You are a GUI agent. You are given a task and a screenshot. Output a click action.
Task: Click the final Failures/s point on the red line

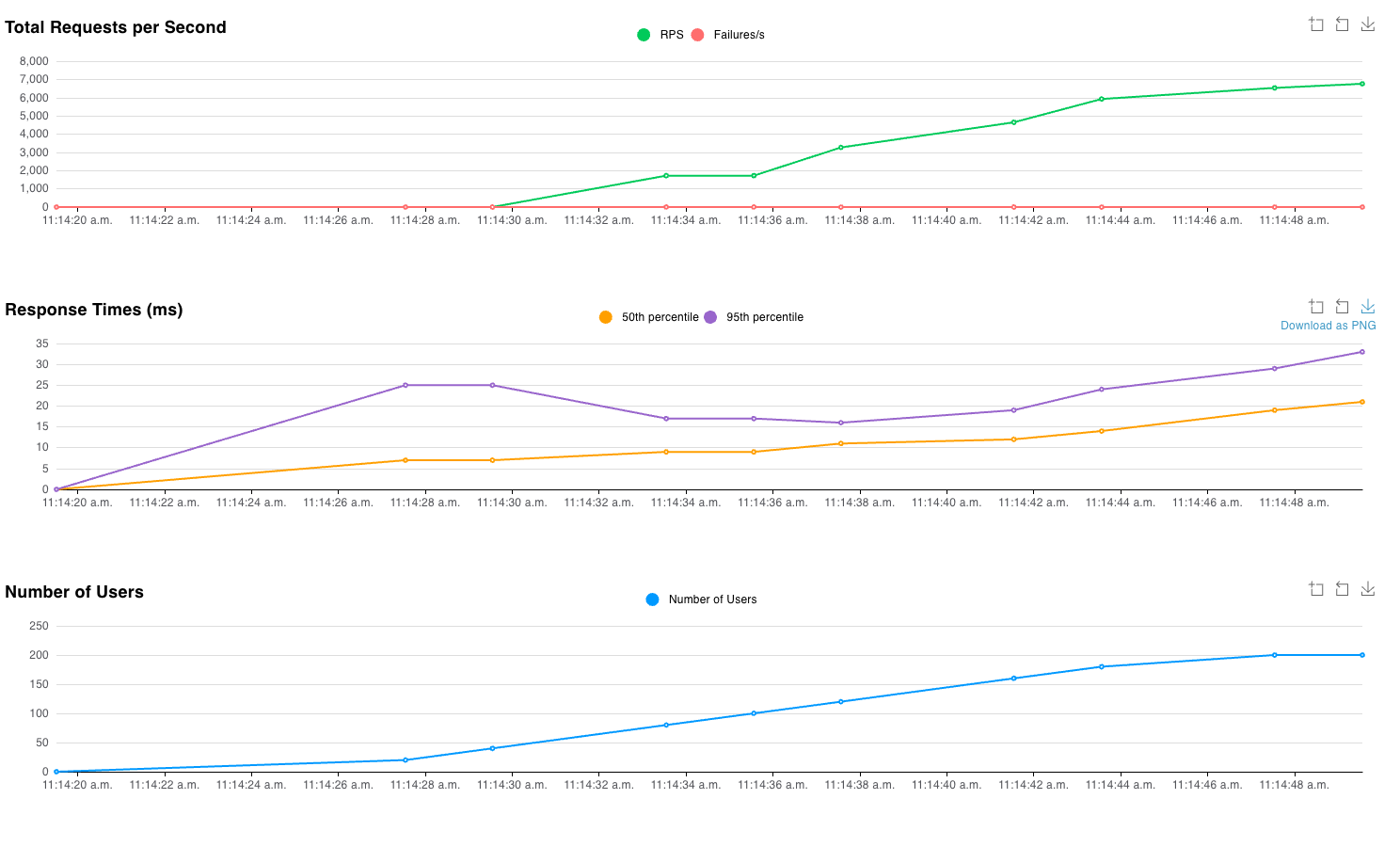1361,207
